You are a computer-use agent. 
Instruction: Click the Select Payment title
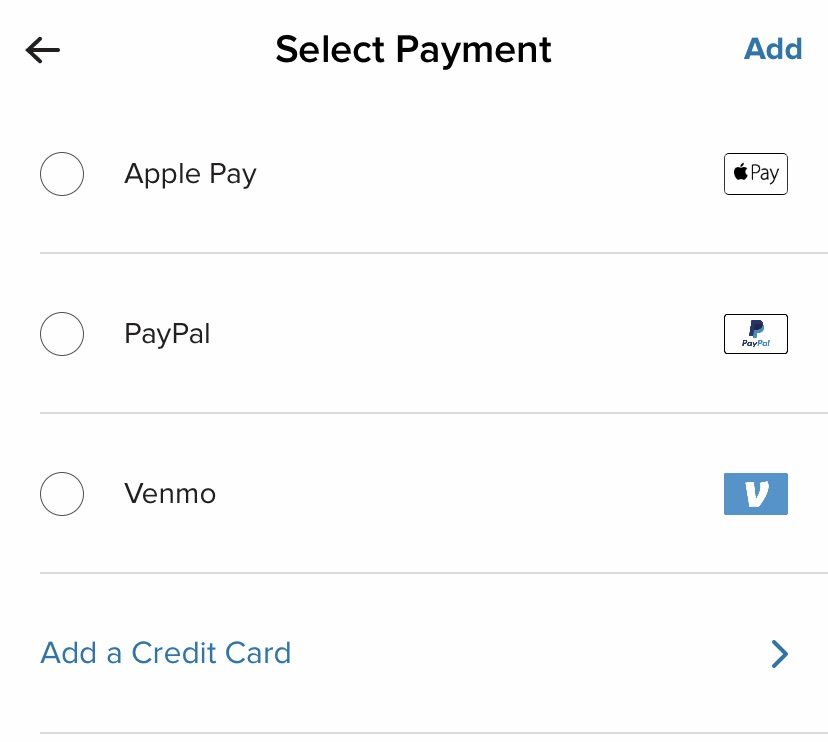pyautogui.click(x=413, y=49)
